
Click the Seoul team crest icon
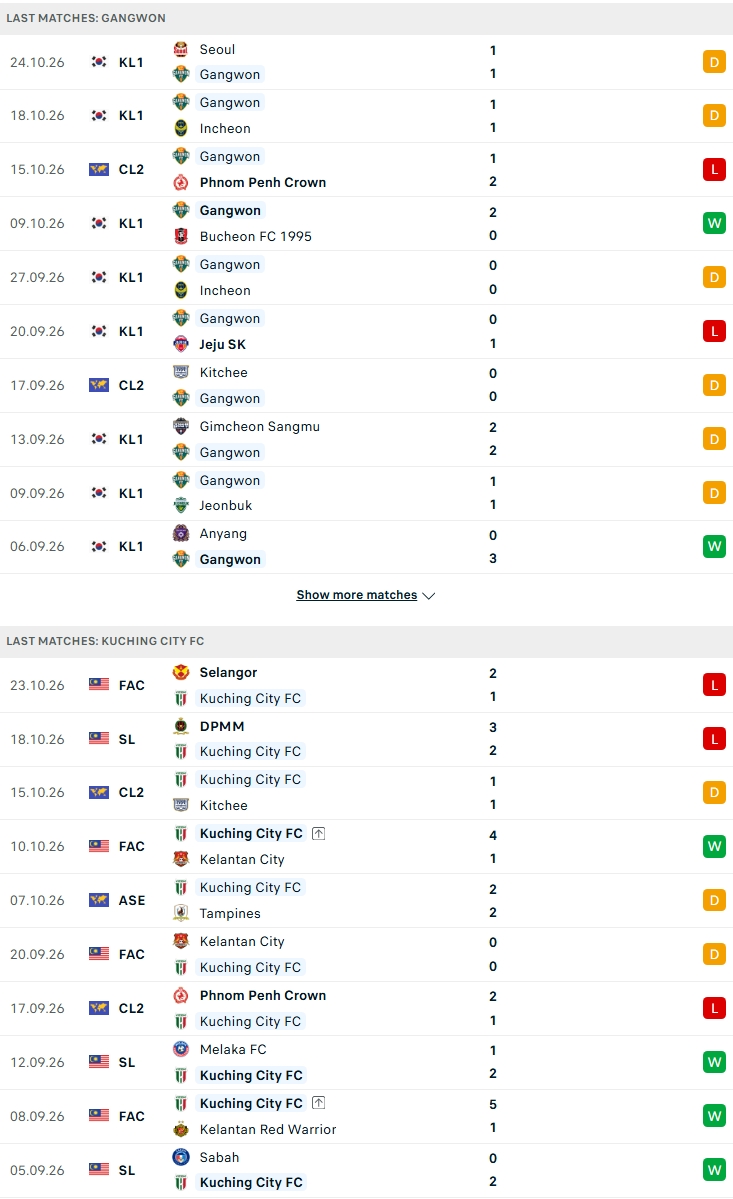pyautogui.click(x=181, y=49)
